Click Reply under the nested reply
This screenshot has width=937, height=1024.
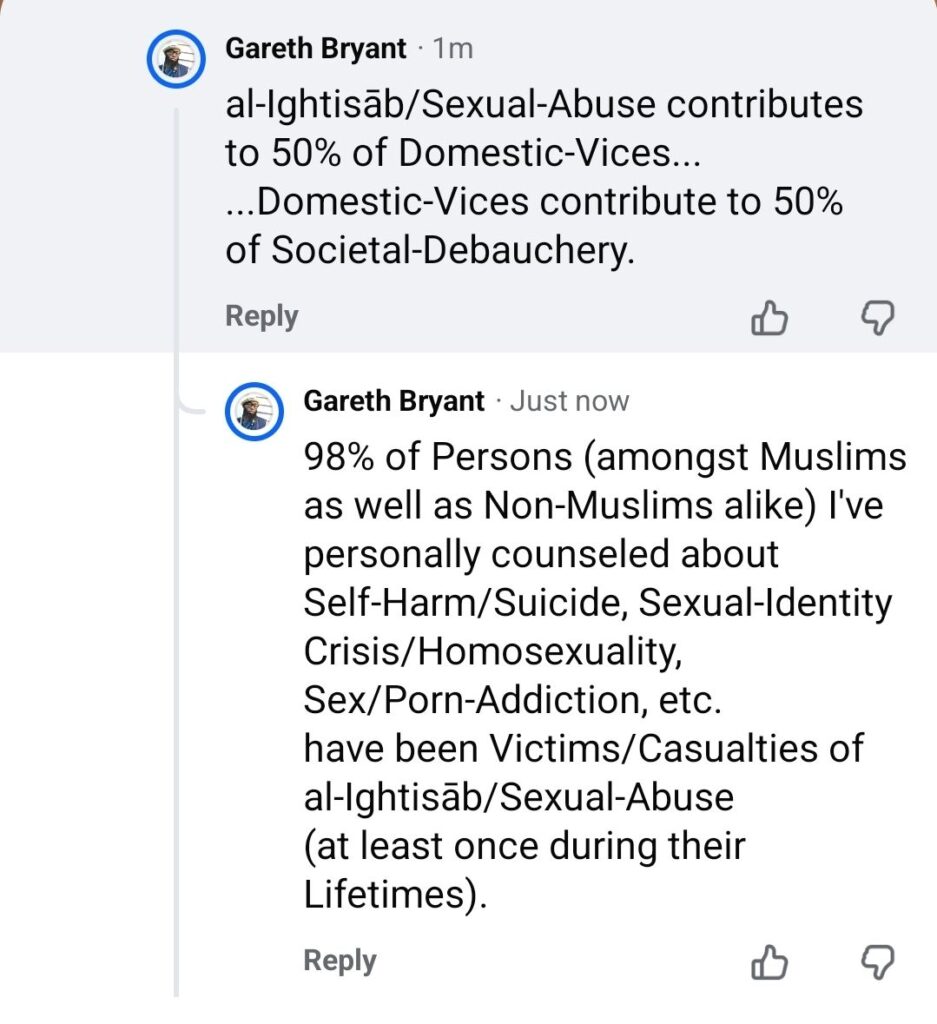[x=340, y=961]
